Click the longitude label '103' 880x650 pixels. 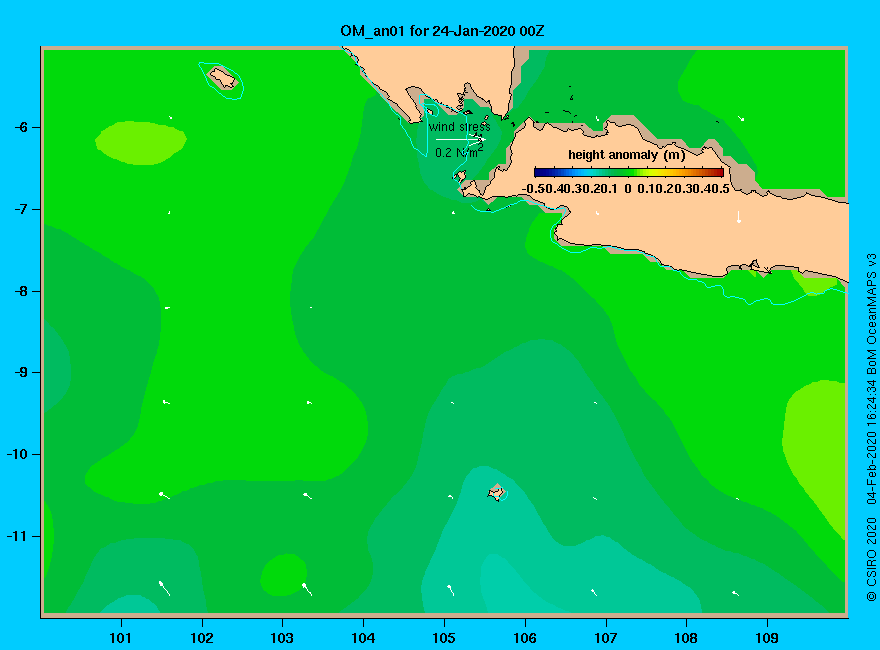click(282, 638)
